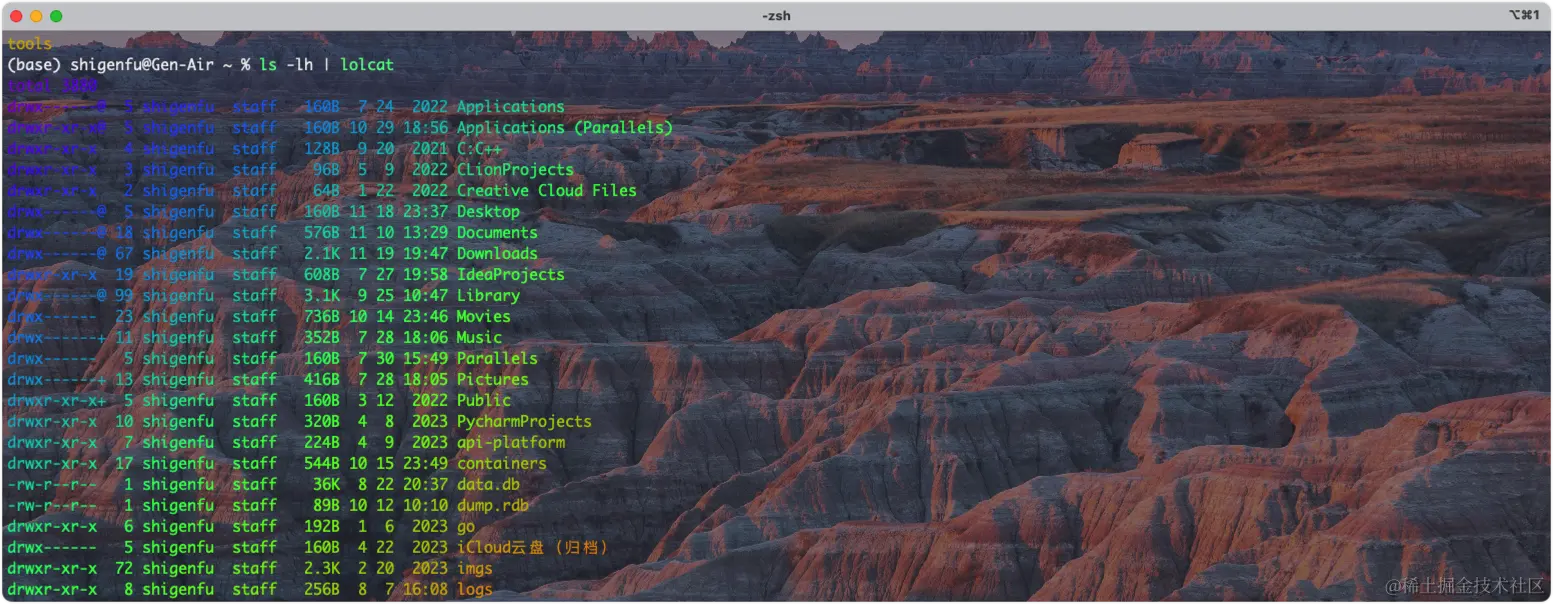
Task: Click the 'Desktop' directory name
Action: coord(488,212)
